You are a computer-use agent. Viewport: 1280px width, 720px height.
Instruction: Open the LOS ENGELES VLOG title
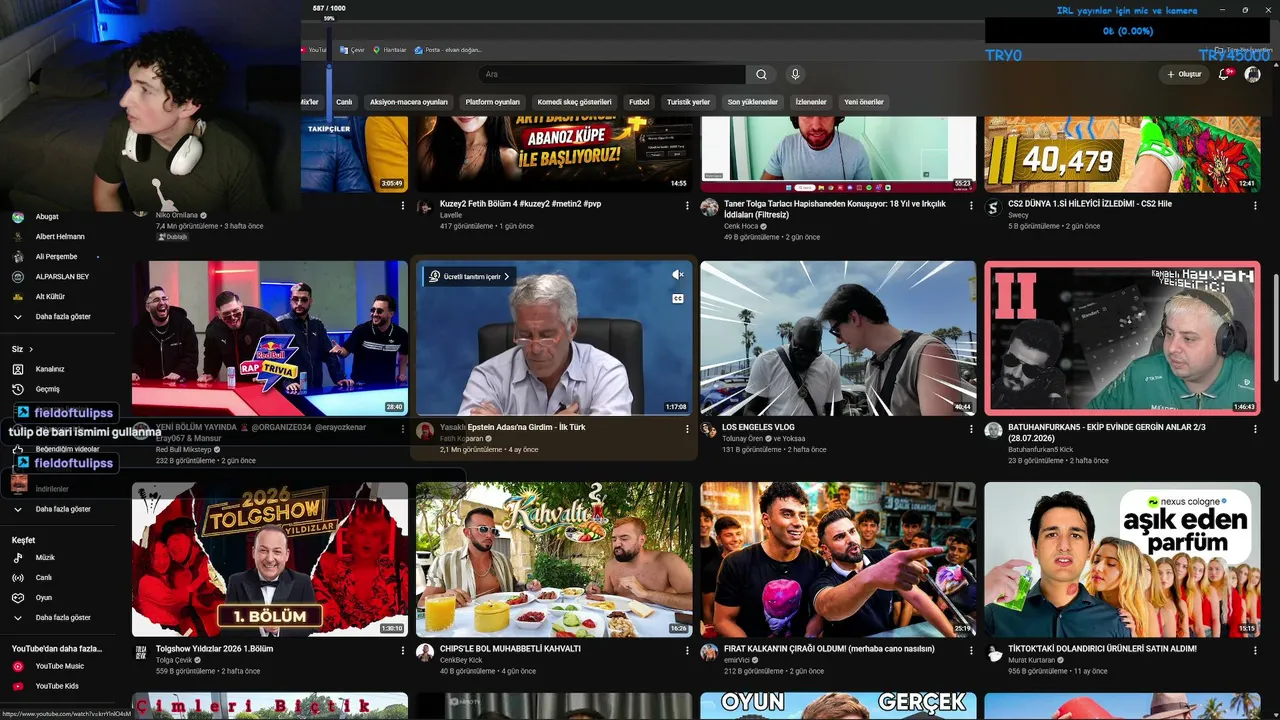pyautogui.click(x=758, y=427)
